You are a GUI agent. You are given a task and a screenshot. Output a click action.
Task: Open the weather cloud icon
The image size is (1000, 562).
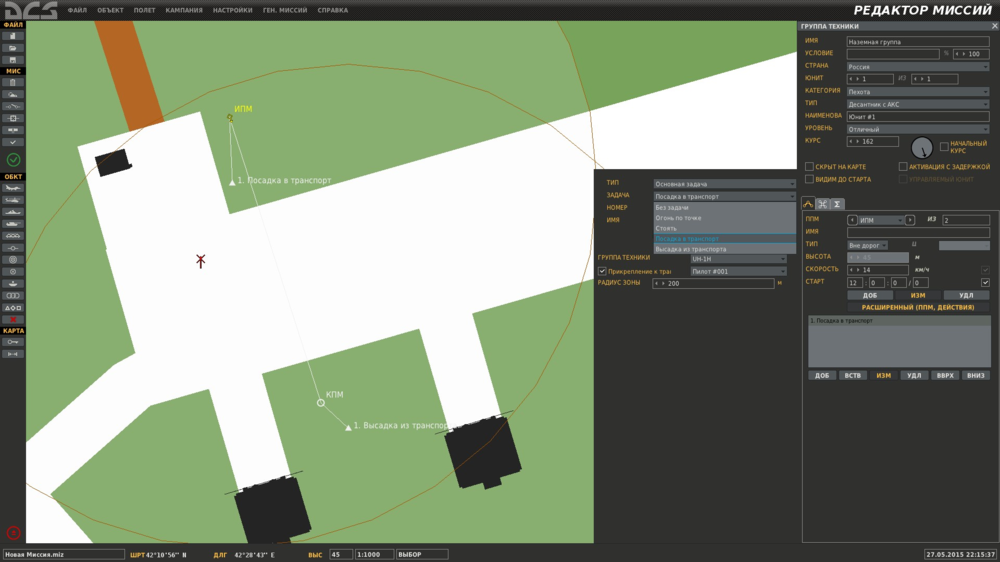coord(13,94)
